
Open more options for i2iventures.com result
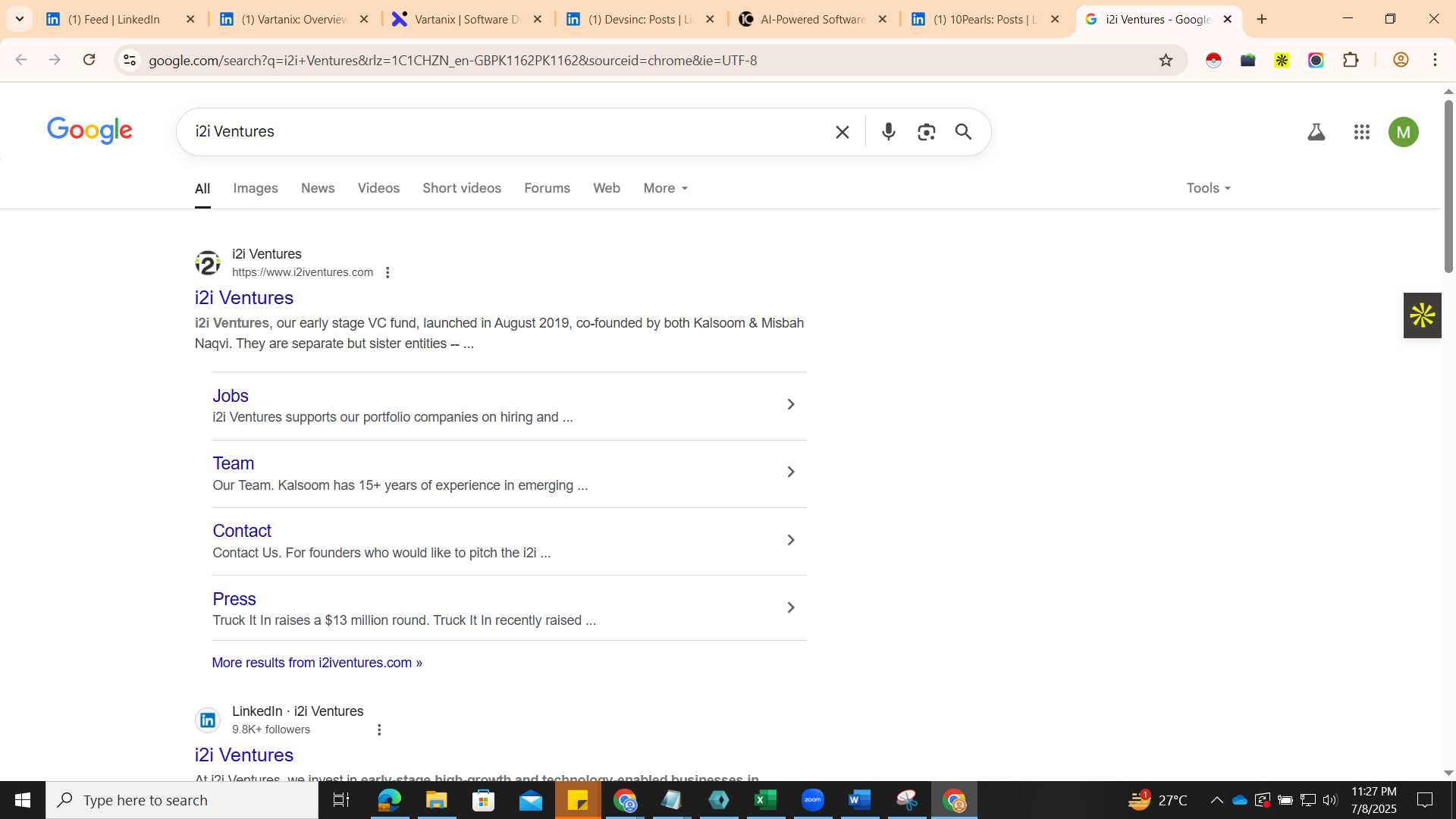(x=388, y=272)
